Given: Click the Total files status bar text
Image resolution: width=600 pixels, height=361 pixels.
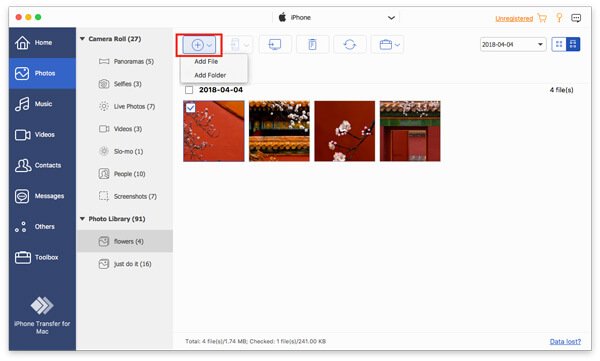Looking at the screenshot, I should [x=255, y=341].
